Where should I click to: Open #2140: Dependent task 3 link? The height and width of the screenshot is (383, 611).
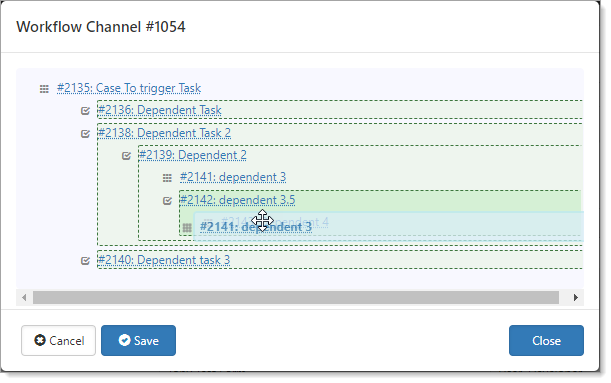pyautogui.click(x=164, y=260)
